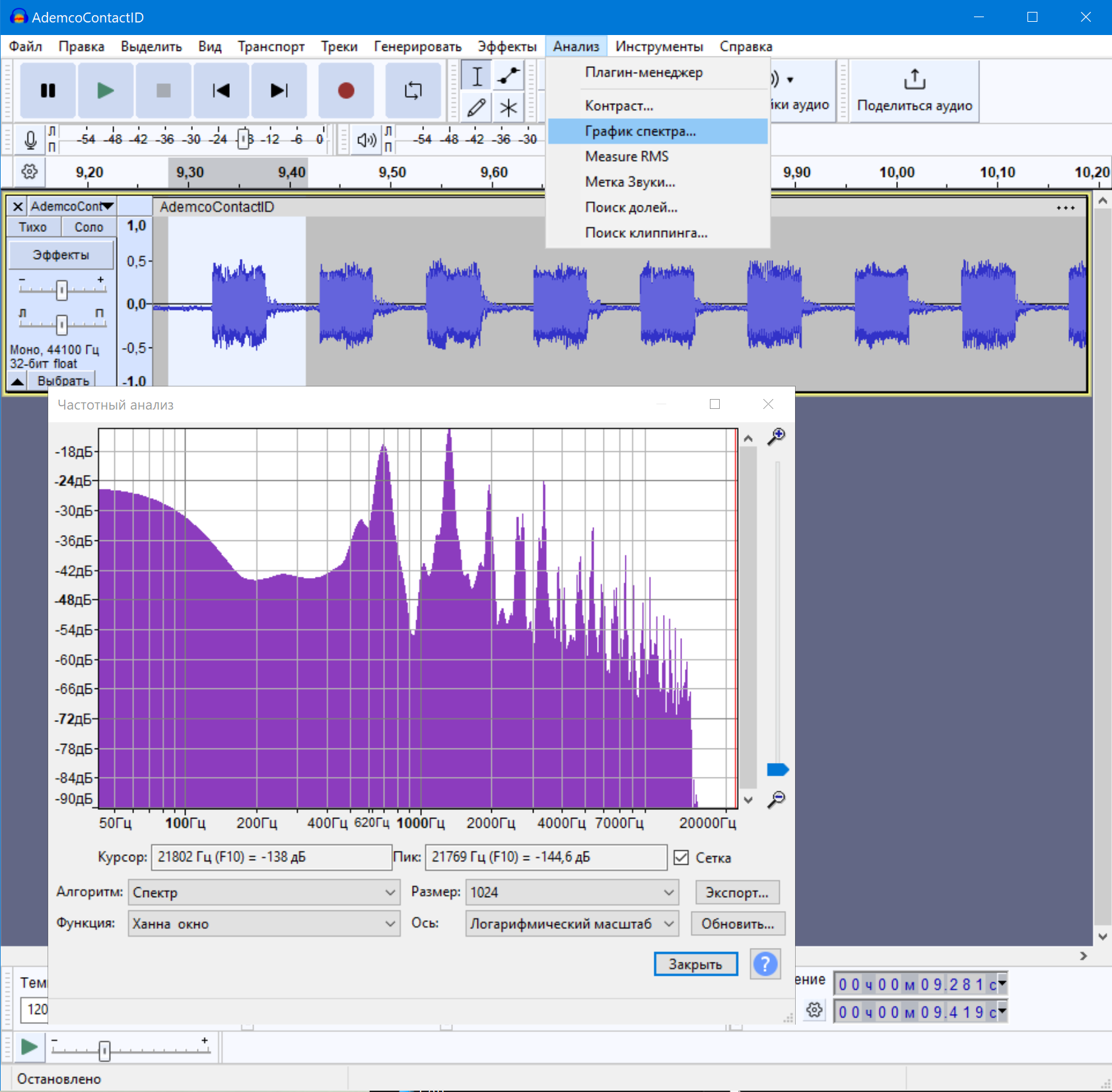Select the Draw pencil tool
1112x1092 pixels.
coord(476,108)
